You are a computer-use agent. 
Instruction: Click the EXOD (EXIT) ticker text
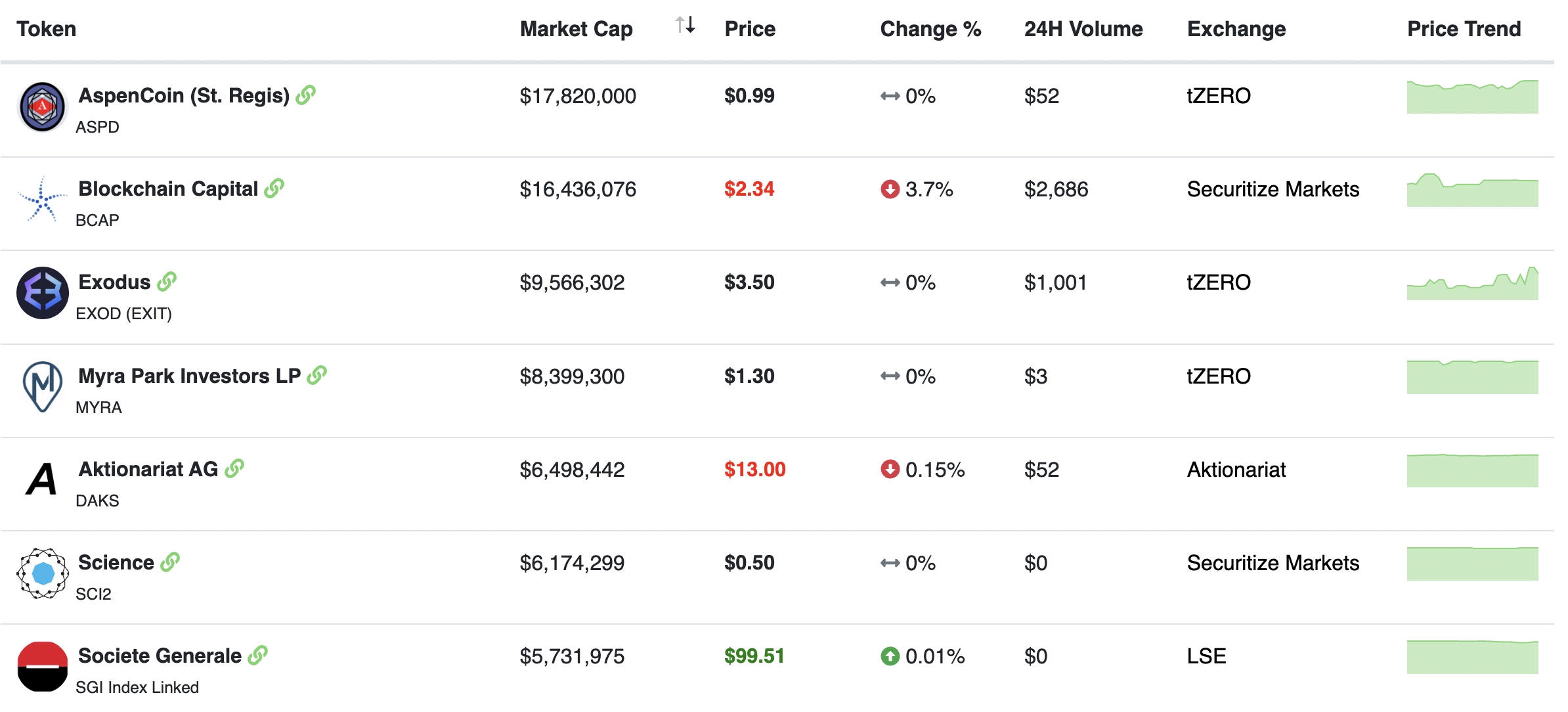[123, 314]
